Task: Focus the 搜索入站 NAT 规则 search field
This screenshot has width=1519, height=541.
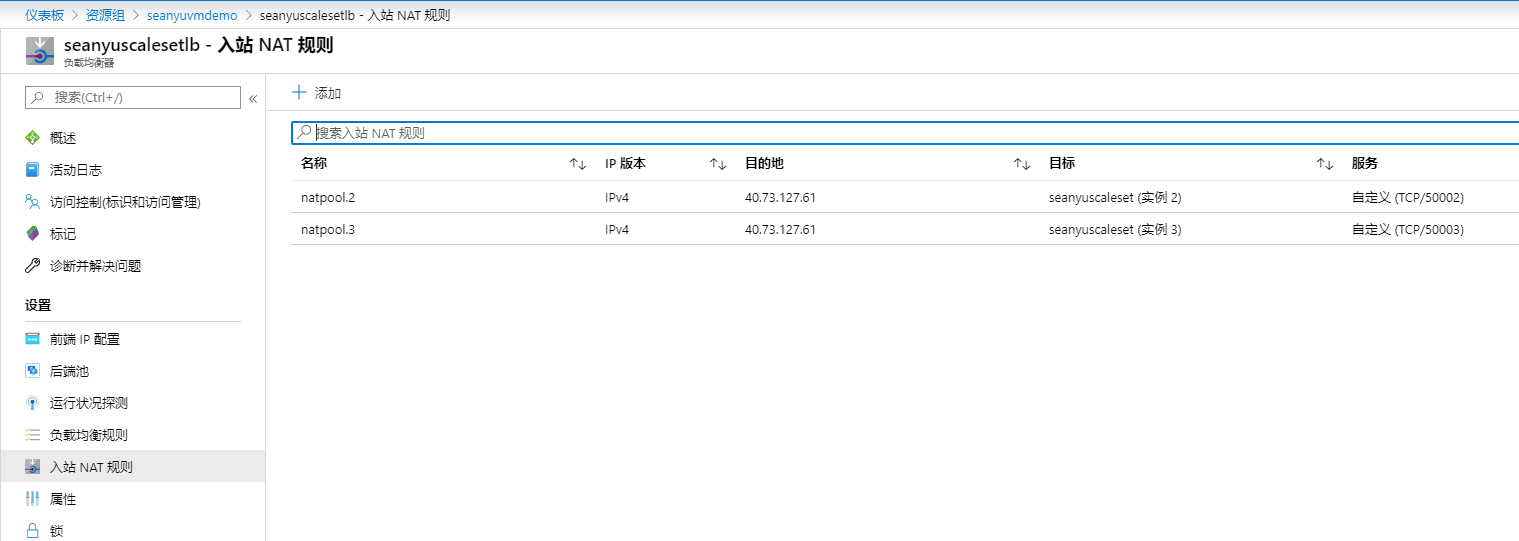Action: pyautogui.click(x=900, y=132)
